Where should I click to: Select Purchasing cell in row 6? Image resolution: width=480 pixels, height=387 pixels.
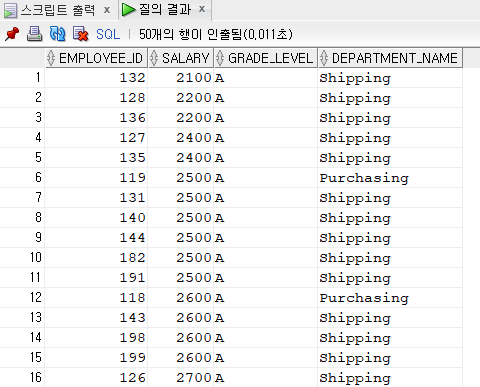390,178
